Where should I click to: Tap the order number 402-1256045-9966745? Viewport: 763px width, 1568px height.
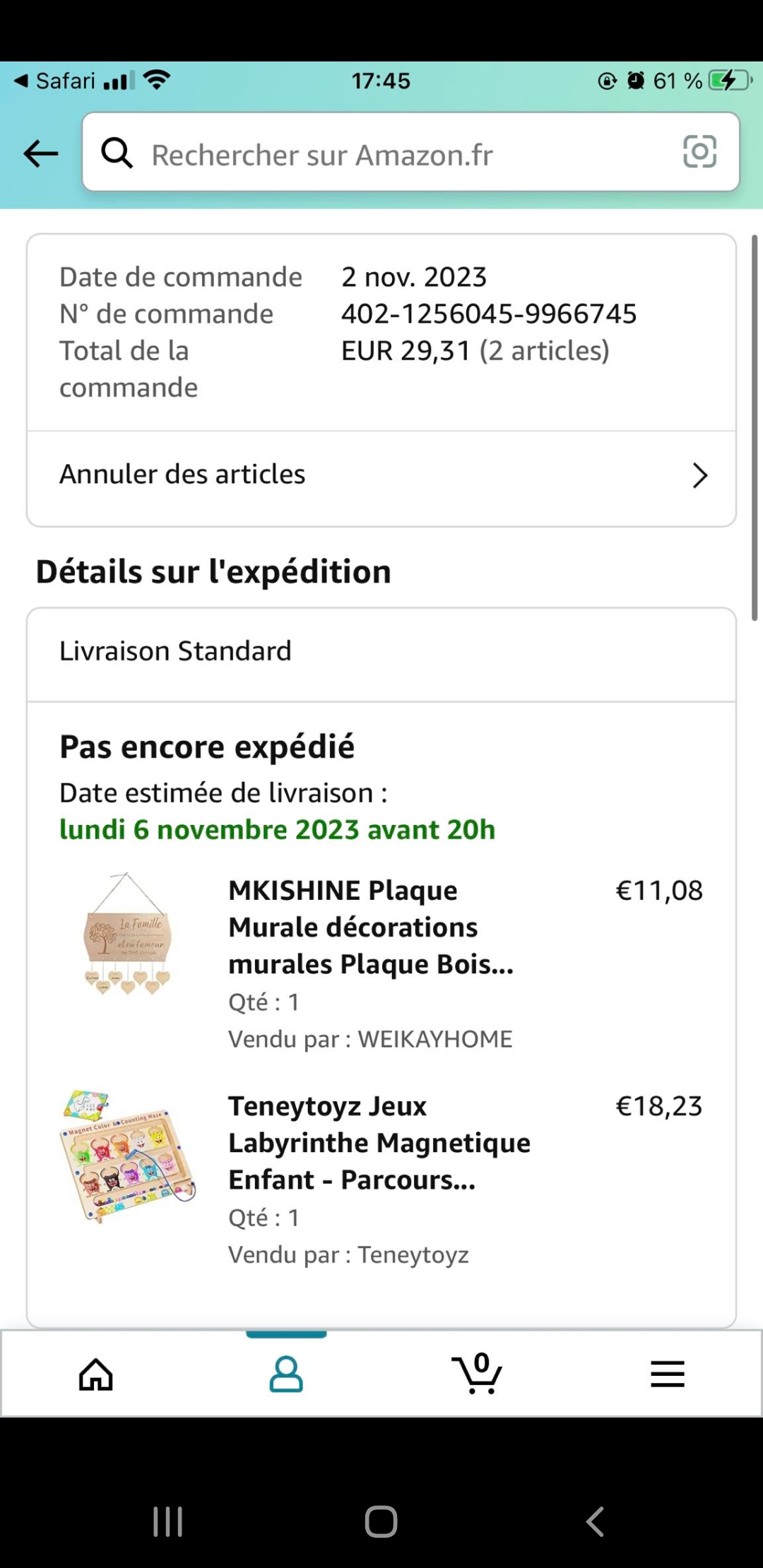tap(489, 314)
